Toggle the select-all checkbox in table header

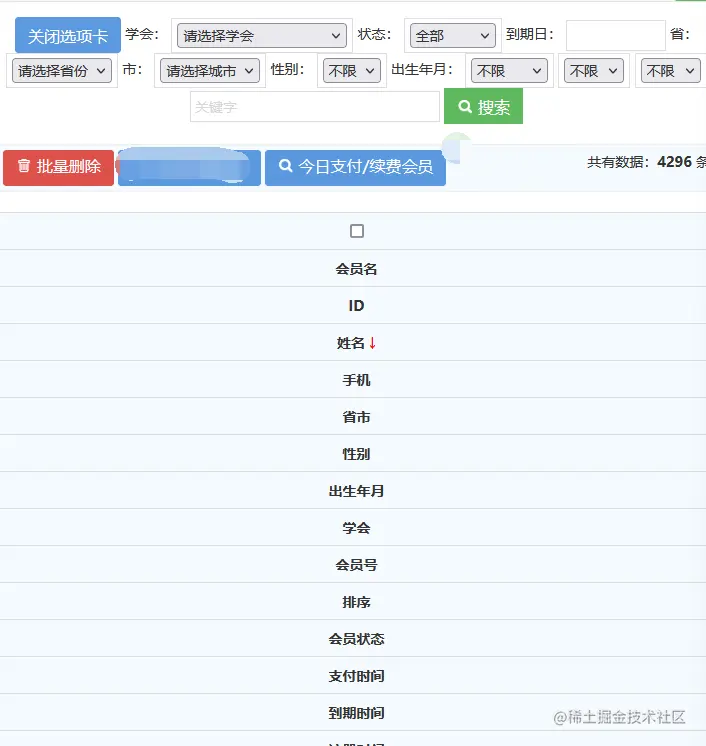357,231
